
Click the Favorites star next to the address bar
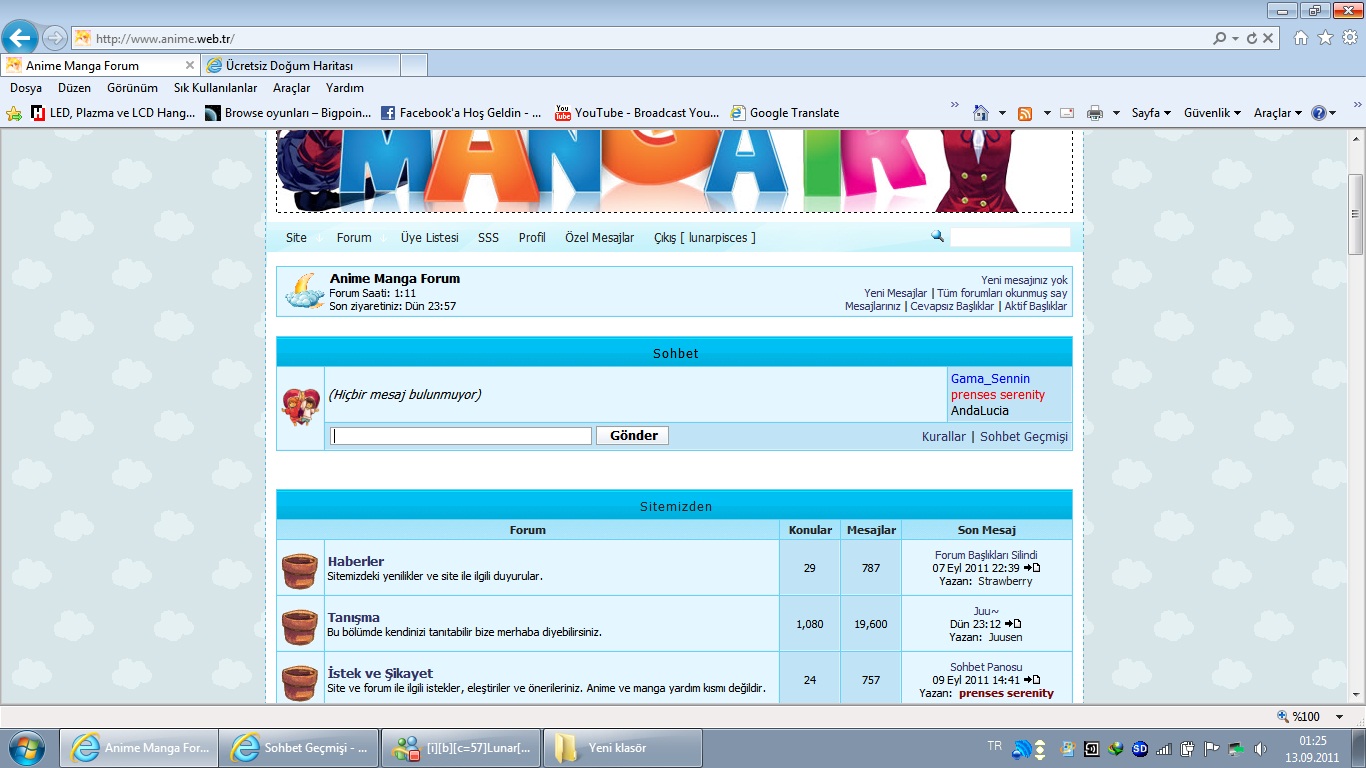(1325, 38)
